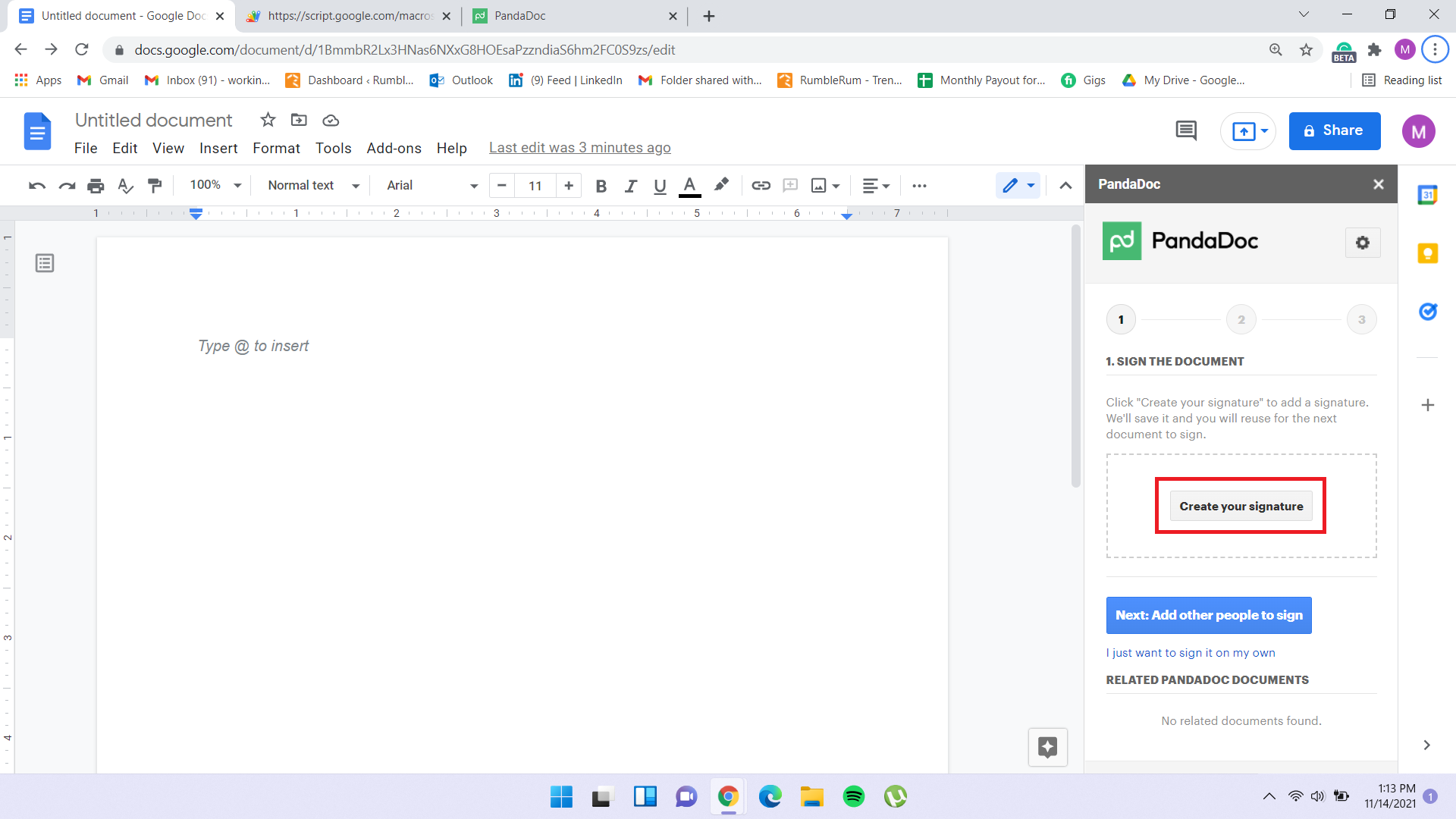Open the Tools menu
1456x819 pixels.
click(334, 149)
